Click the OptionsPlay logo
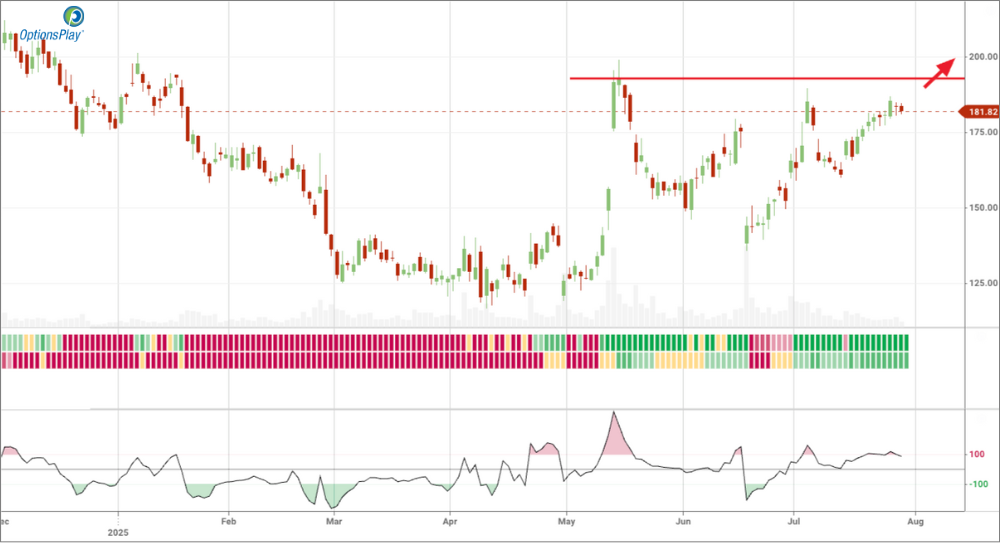This screenshot has height=543, width=1000. (x=52, y=24)
